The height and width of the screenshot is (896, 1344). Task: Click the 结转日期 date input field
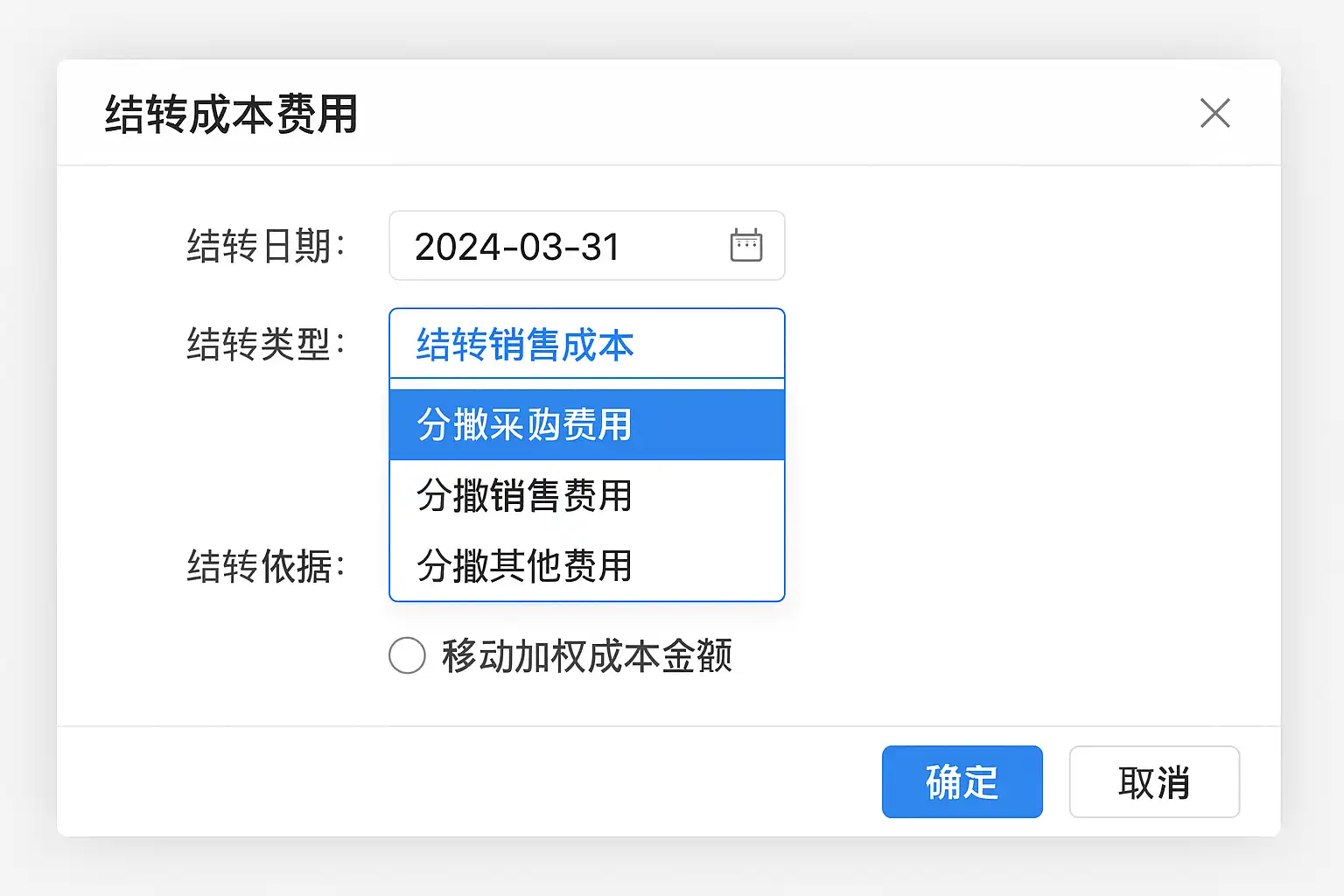(560, 246)
